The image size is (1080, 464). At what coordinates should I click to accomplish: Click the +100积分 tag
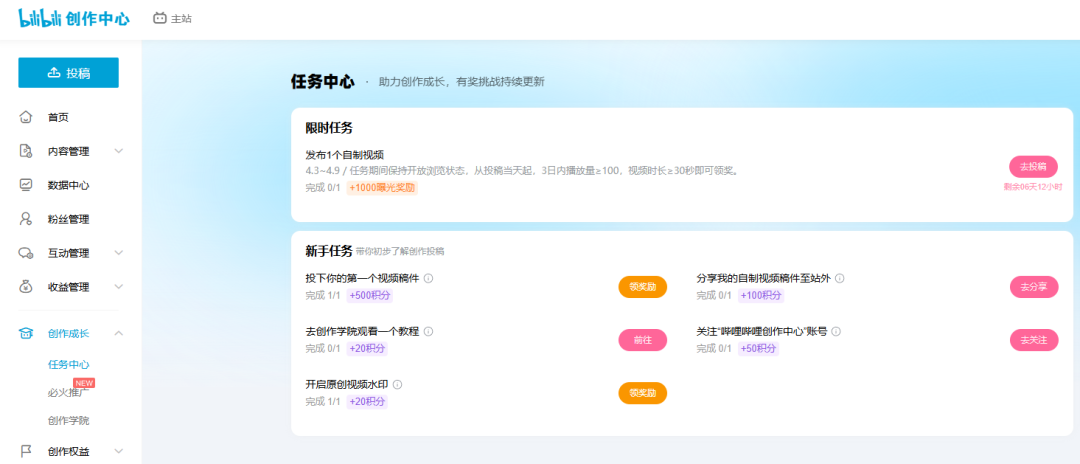pos(760,295)
